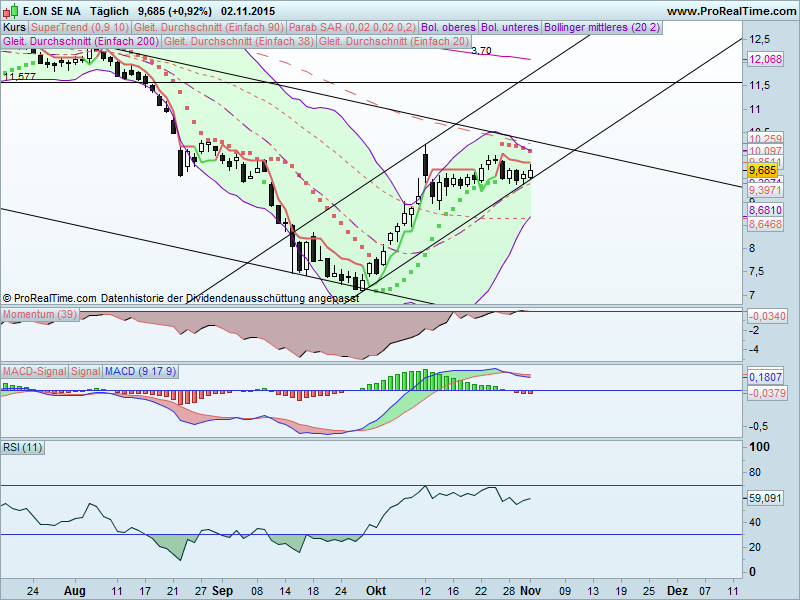Select Bollinger mittleres (20 2) label

(600, 28)
